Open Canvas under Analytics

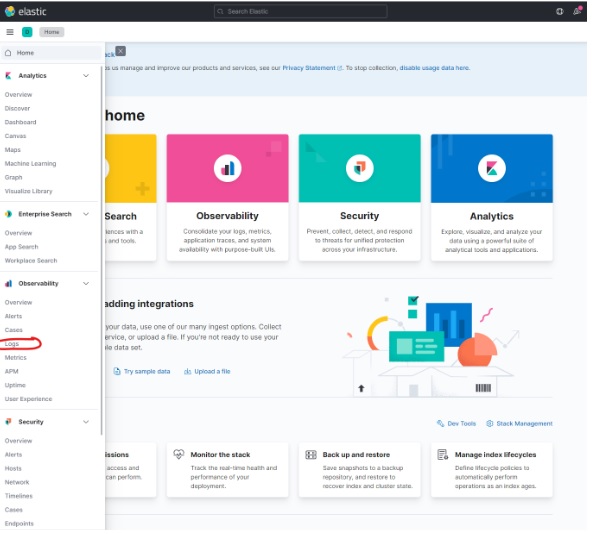click(16, 136)
